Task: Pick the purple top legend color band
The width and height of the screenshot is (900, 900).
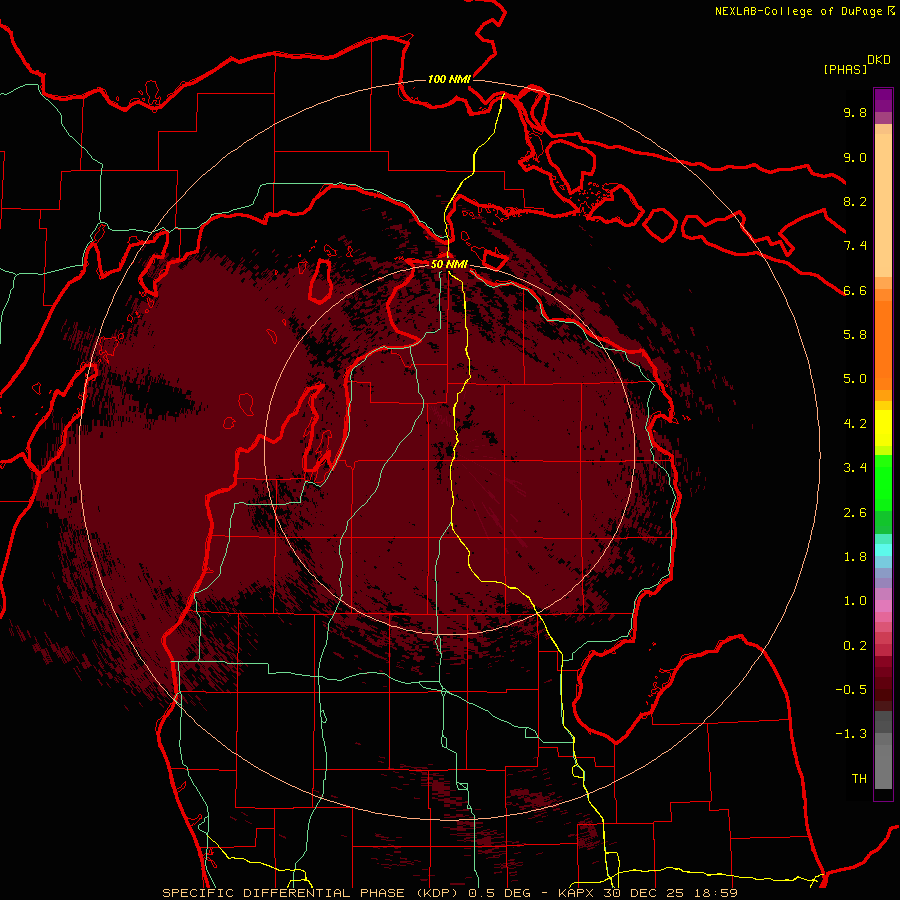Action: [x=883, y=100]
